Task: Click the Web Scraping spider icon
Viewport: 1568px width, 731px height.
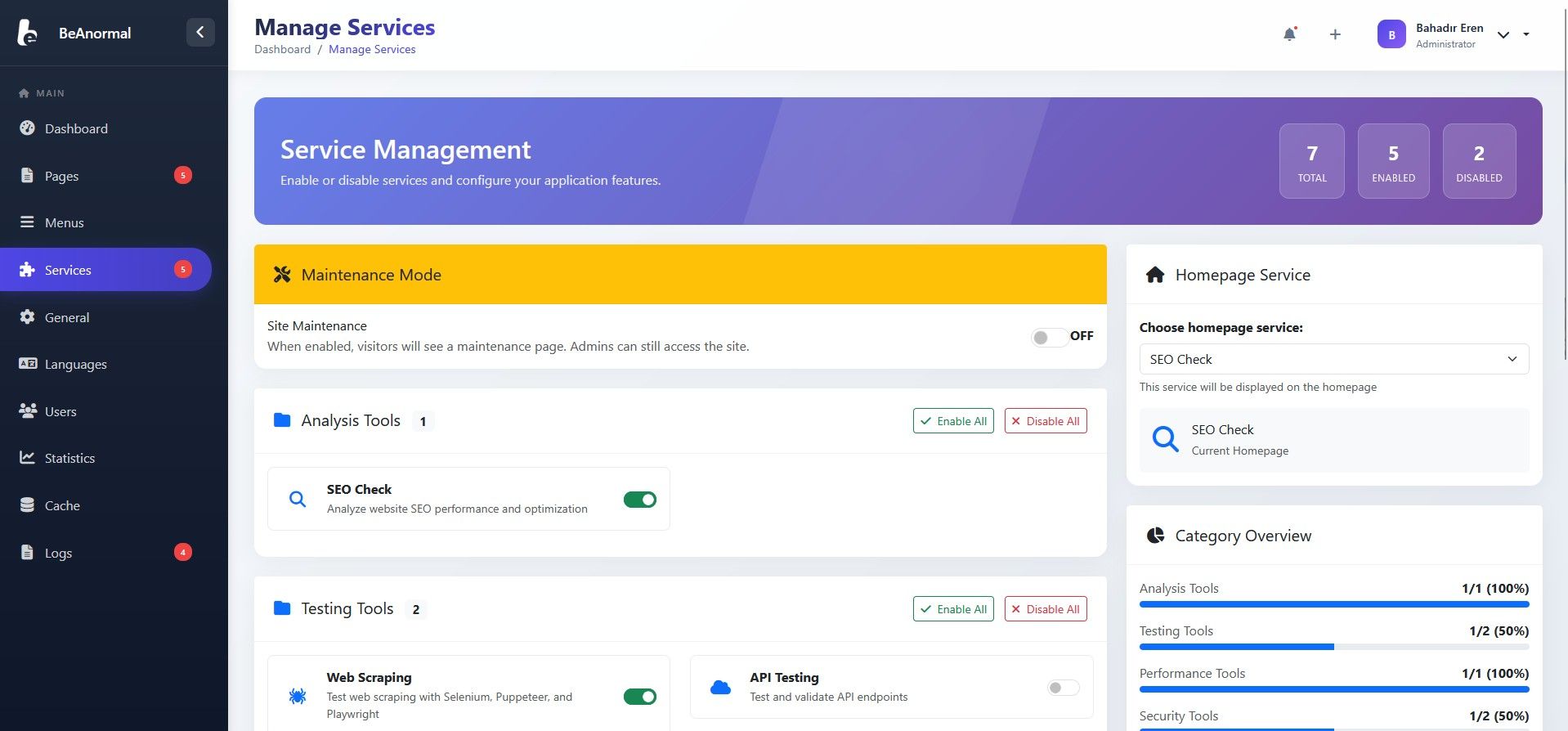Action: [298, 696]
